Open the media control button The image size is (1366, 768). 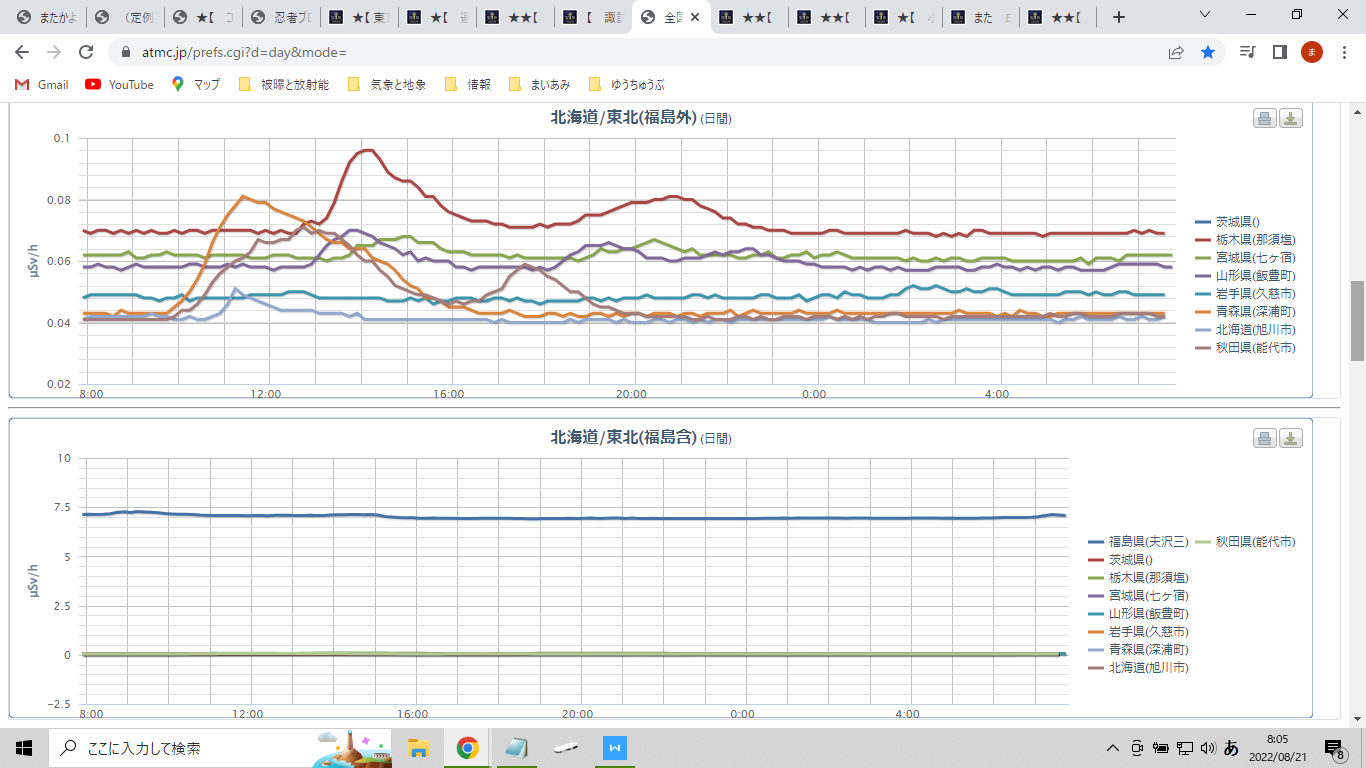1247,52
